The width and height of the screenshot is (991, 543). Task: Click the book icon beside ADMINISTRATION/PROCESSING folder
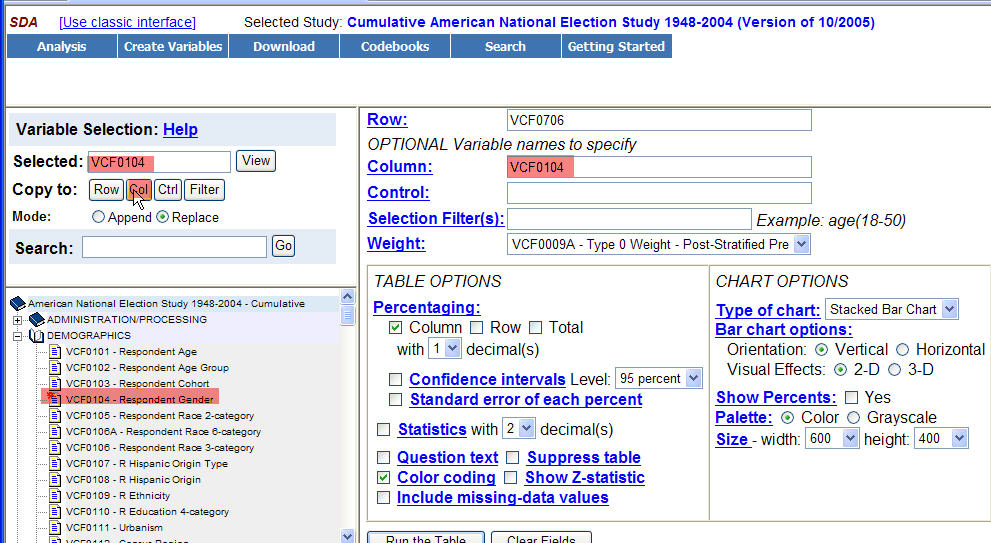(37, 320)
